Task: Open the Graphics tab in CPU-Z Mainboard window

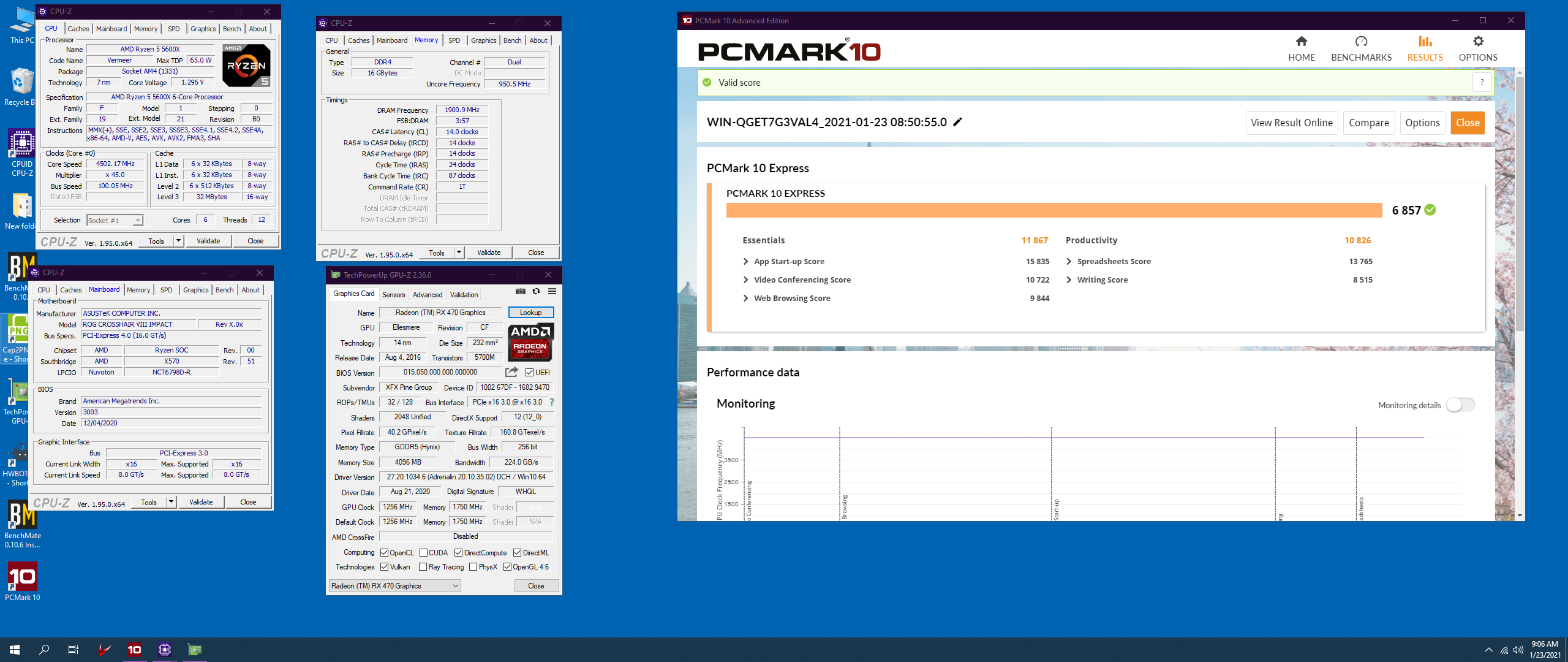Action: pos(195,290)
